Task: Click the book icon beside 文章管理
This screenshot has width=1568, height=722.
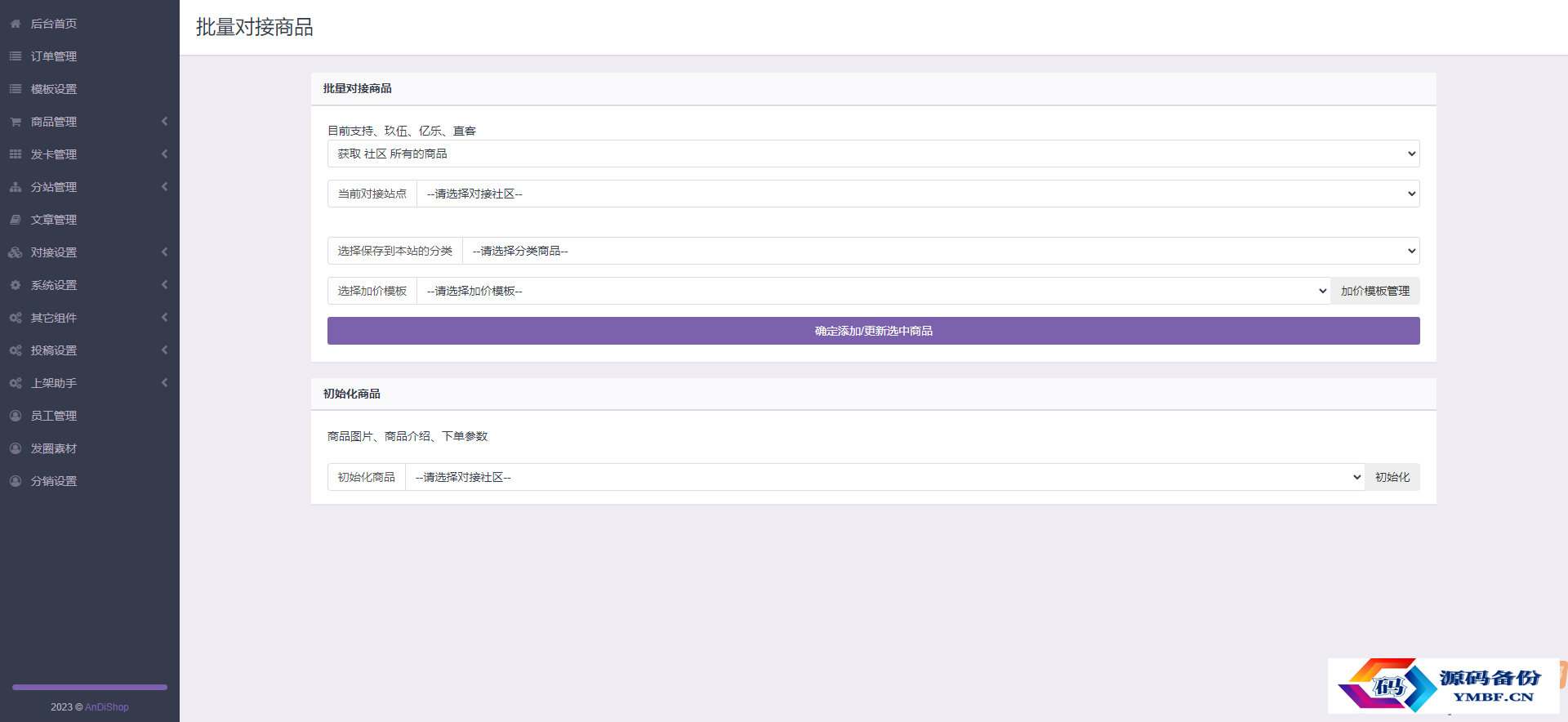Action: tap(16, 220)
